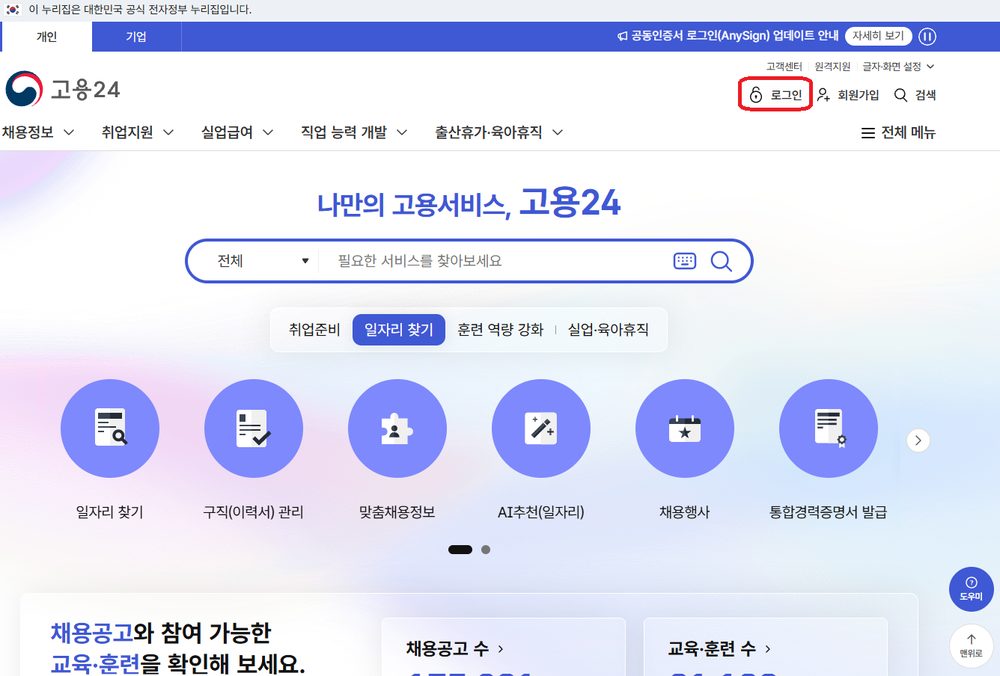Screen dimensions: 1000x676
Task: Click the 구직(이력서) 관리 label
Action: click(253, 512)
